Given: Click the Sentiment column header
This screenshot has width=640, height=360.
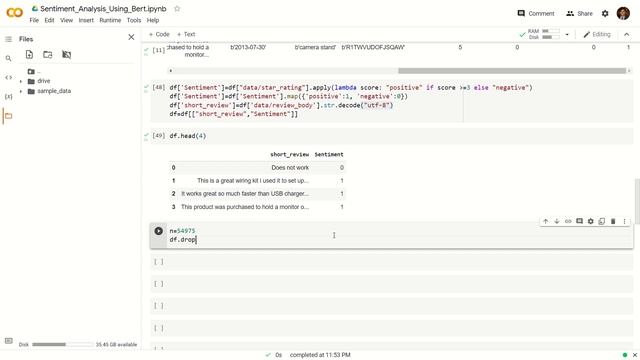Looking at the screenshot, I should [x=329, y=154].
